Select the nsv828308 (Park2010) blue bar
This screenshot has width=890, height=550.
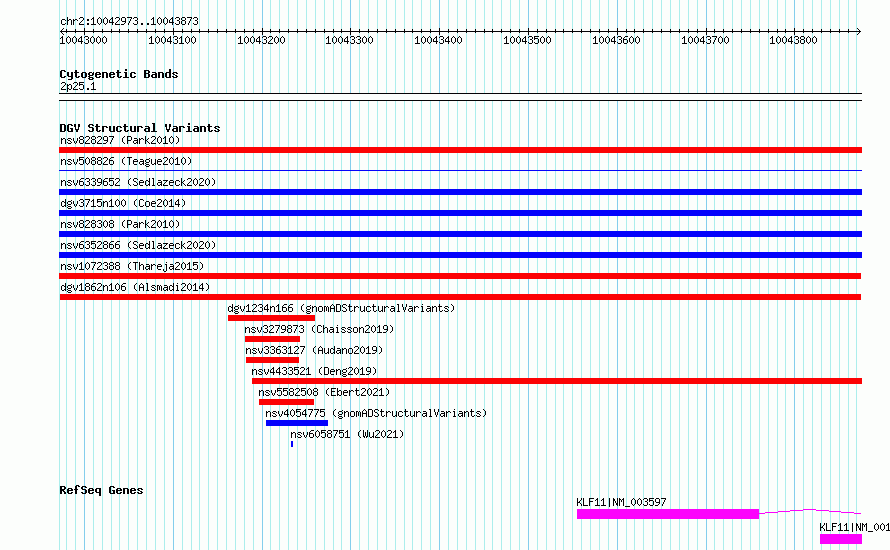pyautogui.click(x=460, y=234)
